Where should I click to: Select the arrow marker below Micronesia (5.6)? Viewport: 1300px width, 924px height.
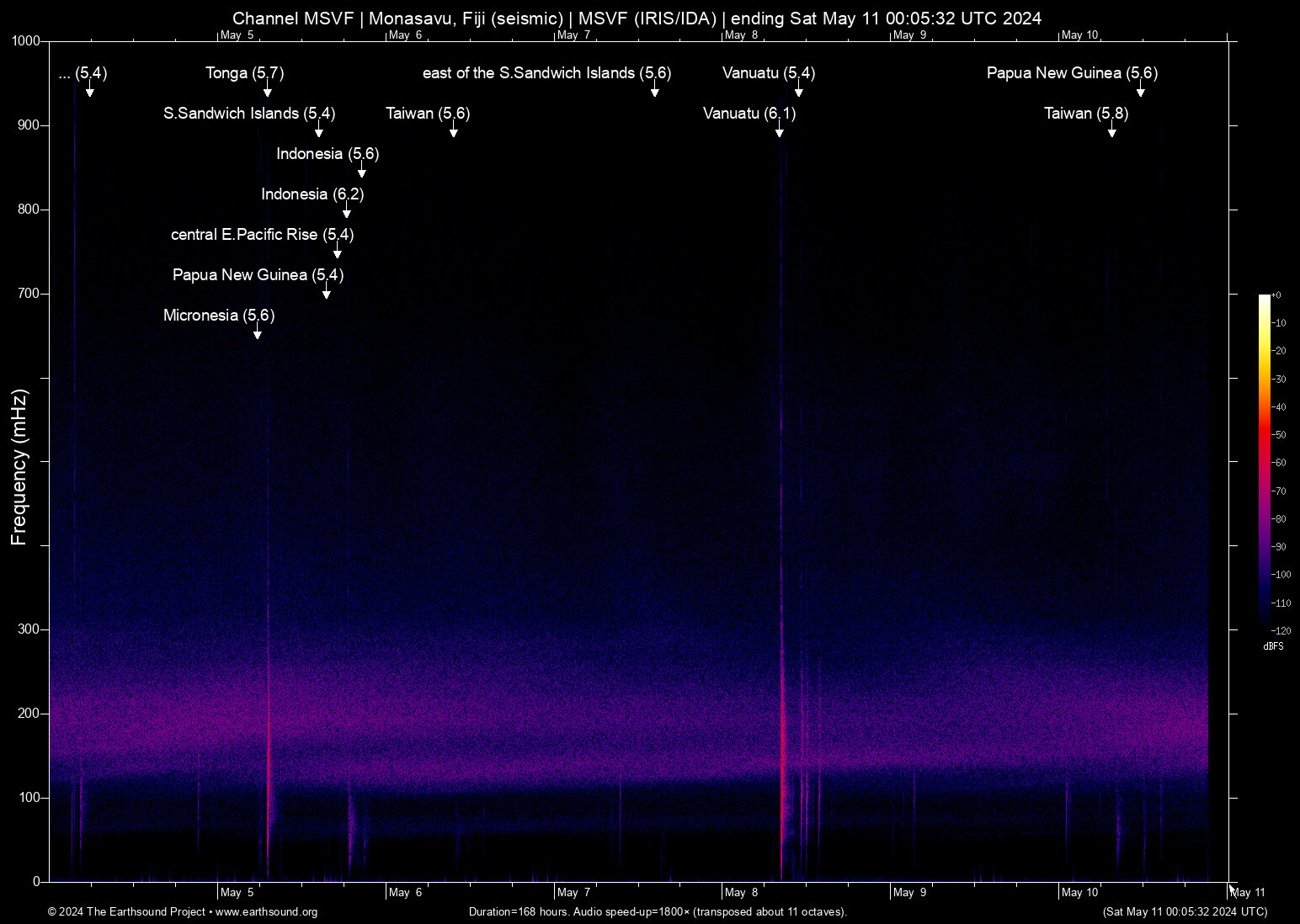(x=258, y=332)
